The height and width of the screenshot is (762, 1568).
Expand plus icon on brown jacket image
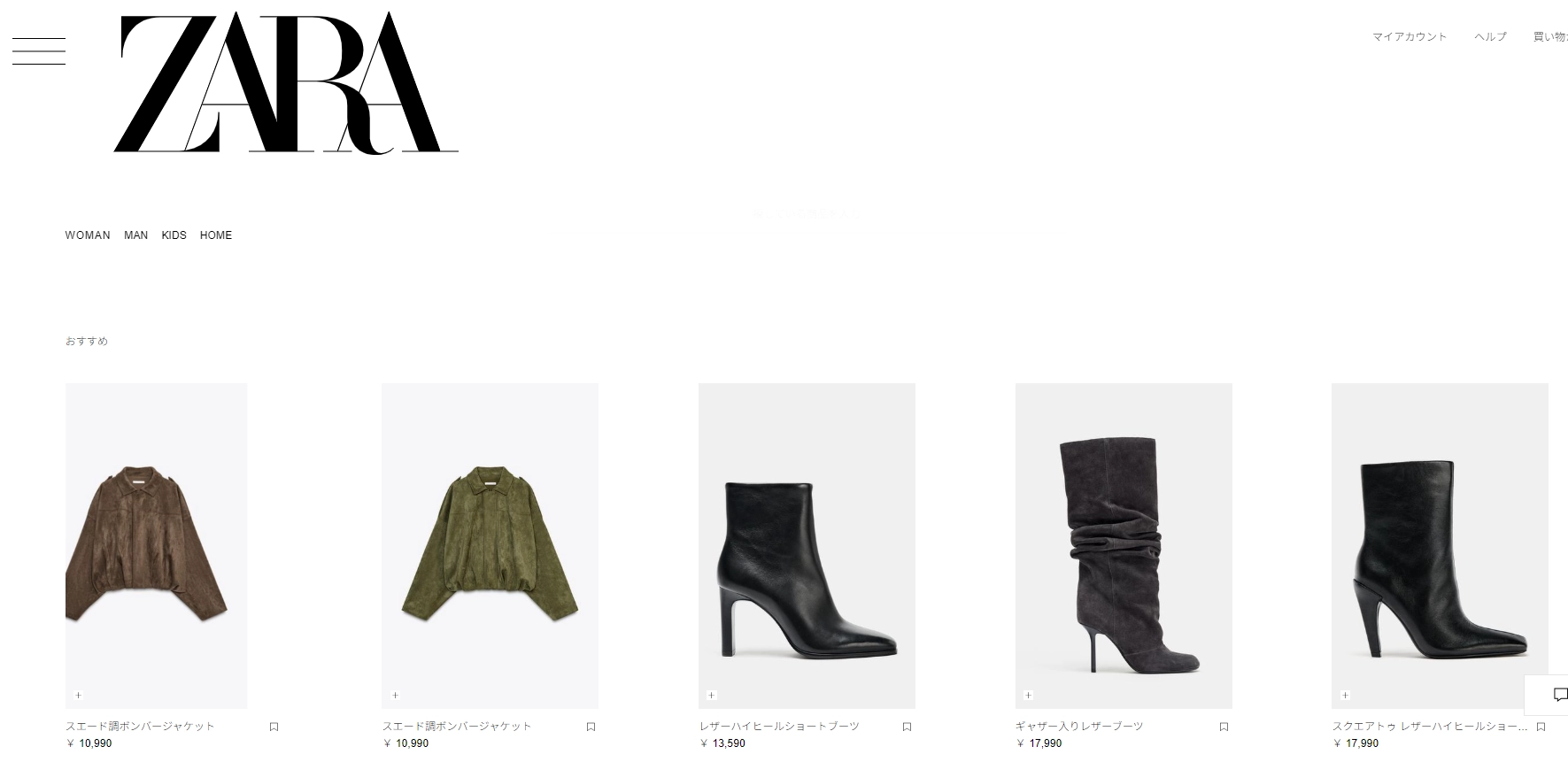[78, 696]
